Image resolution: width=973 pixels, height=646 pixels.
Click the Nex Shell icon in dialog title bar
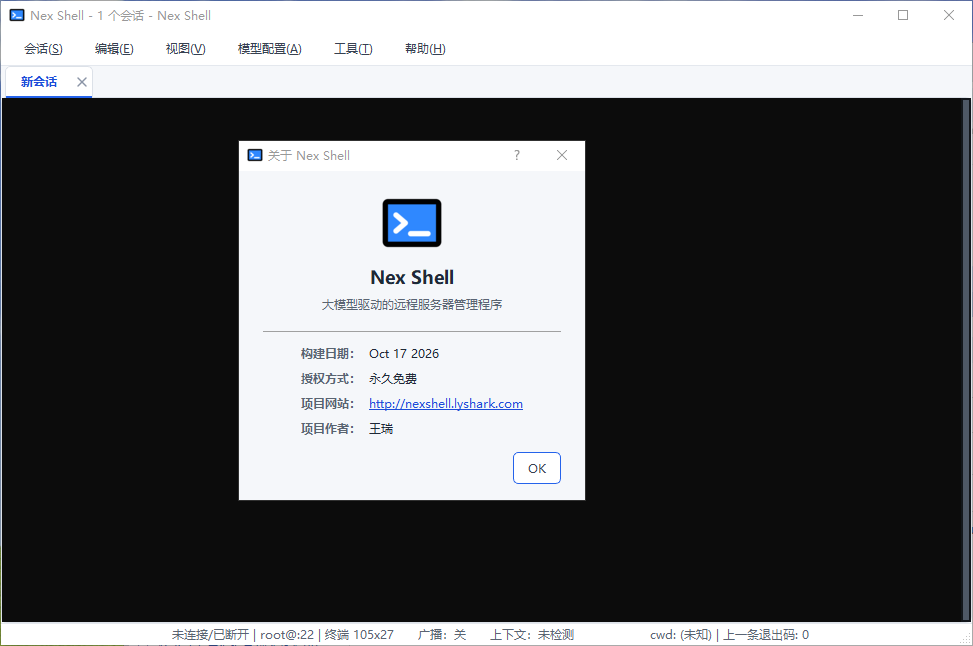pyautogui.click(x=254, y=155)
